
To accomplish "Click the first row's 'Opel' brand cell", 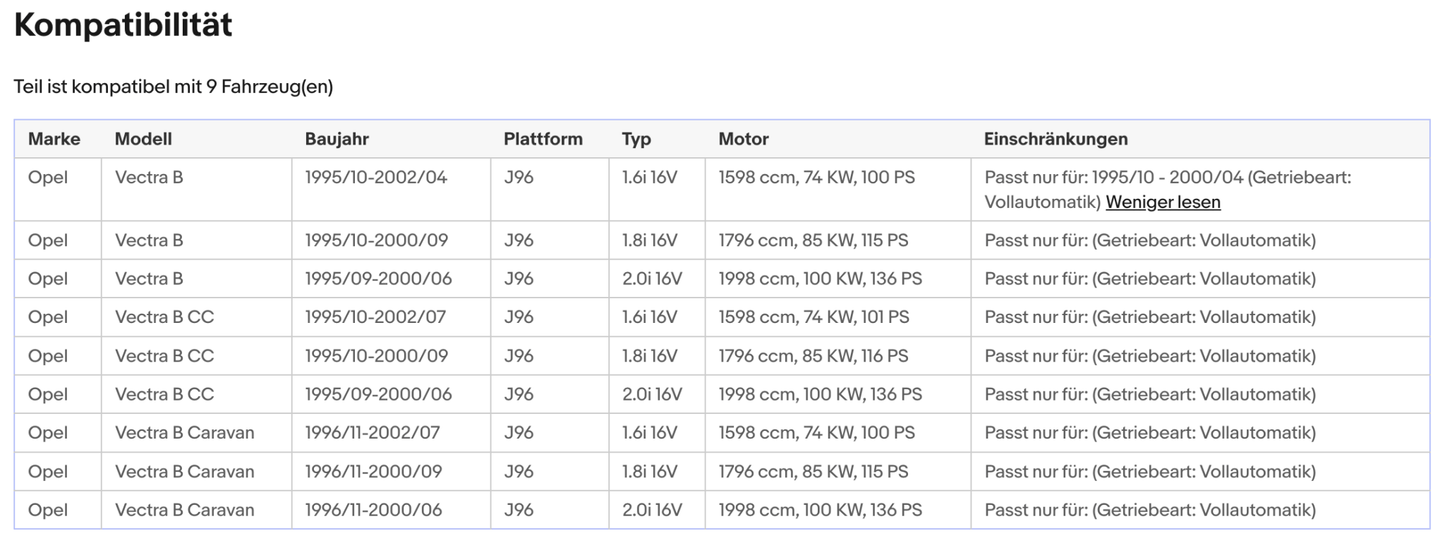I will pos(48,178).
